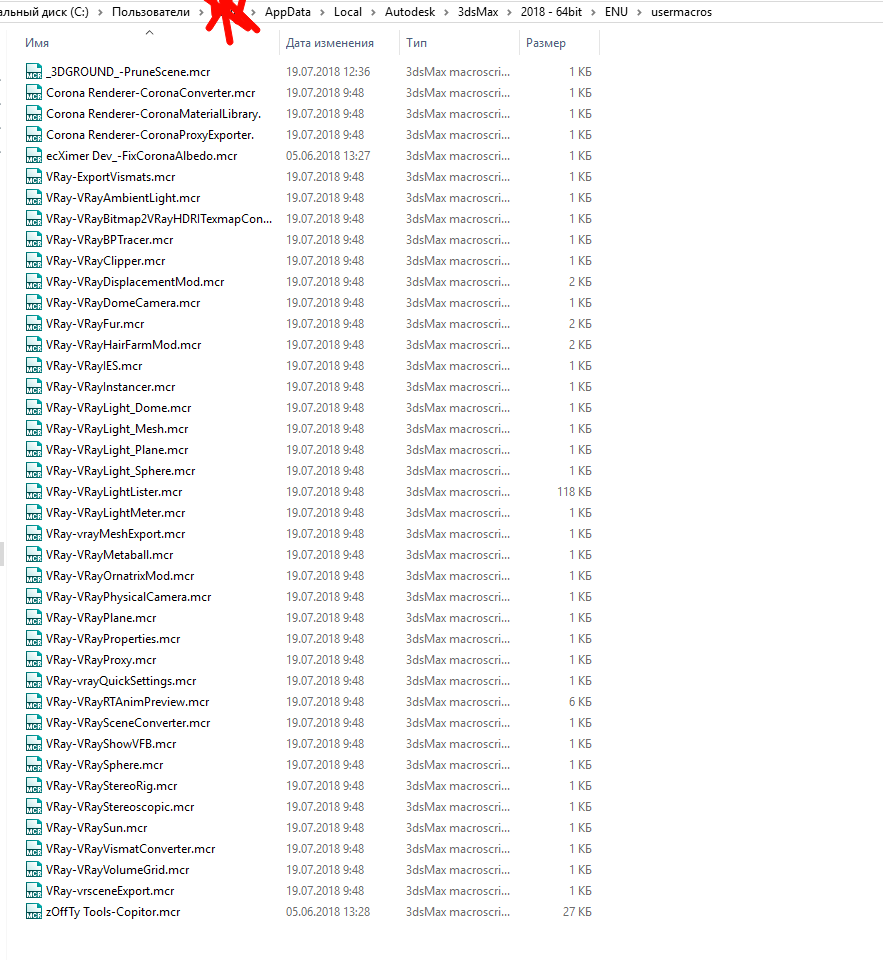Expand the chevron right after Пользователи

201,12
